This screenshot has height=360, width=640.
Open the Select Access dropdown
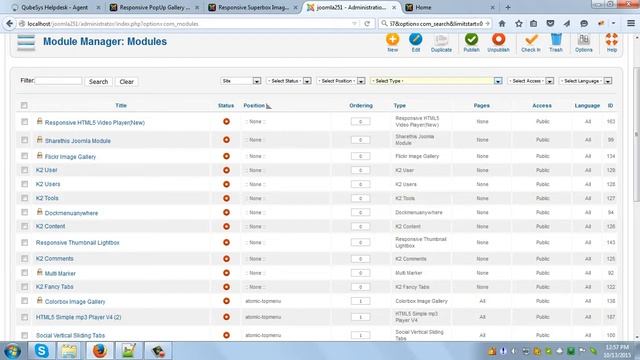click(531, 81)
